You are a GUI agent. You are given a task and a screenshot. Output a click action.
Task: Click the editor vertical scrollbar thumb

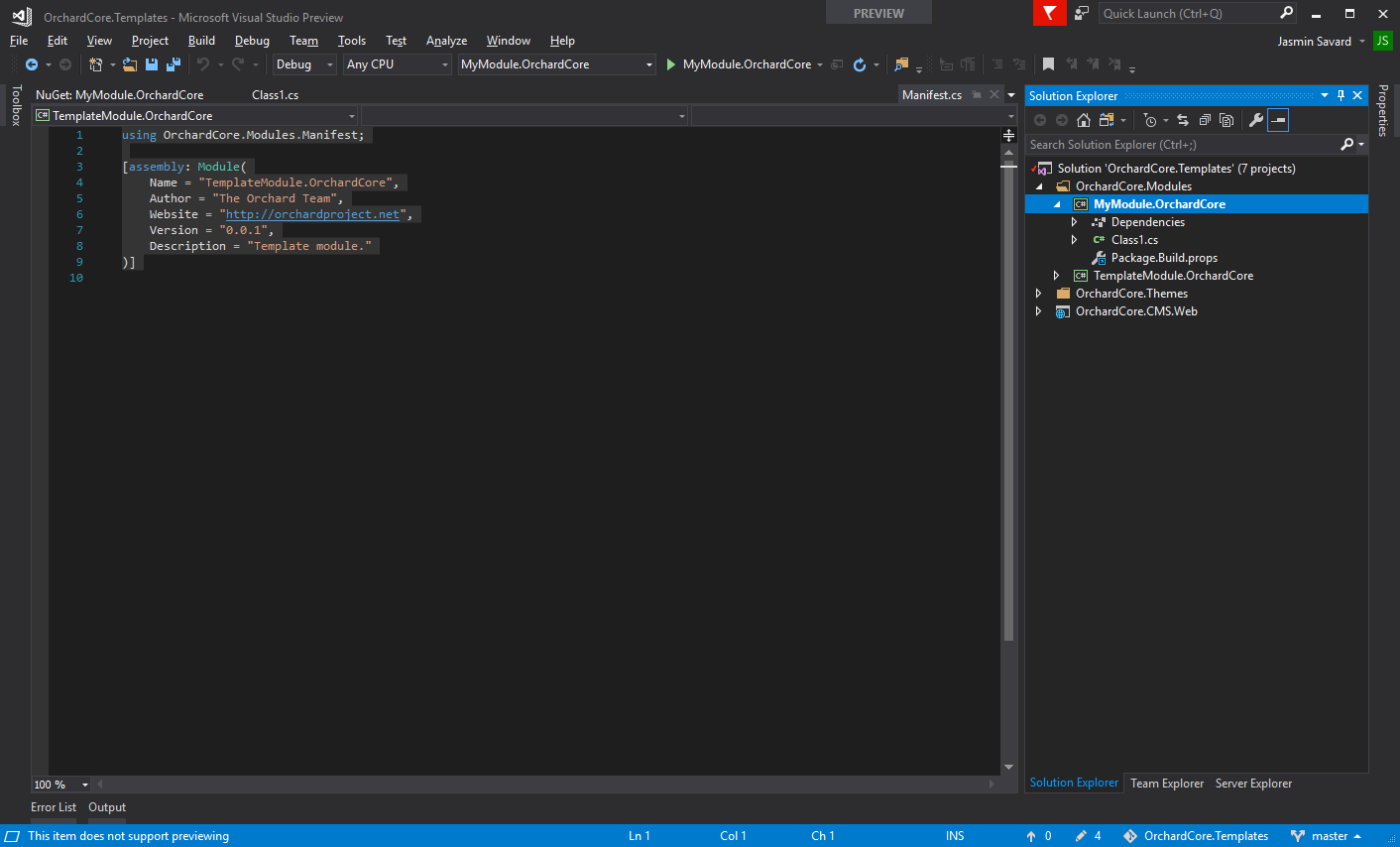tap(1008, 401)
